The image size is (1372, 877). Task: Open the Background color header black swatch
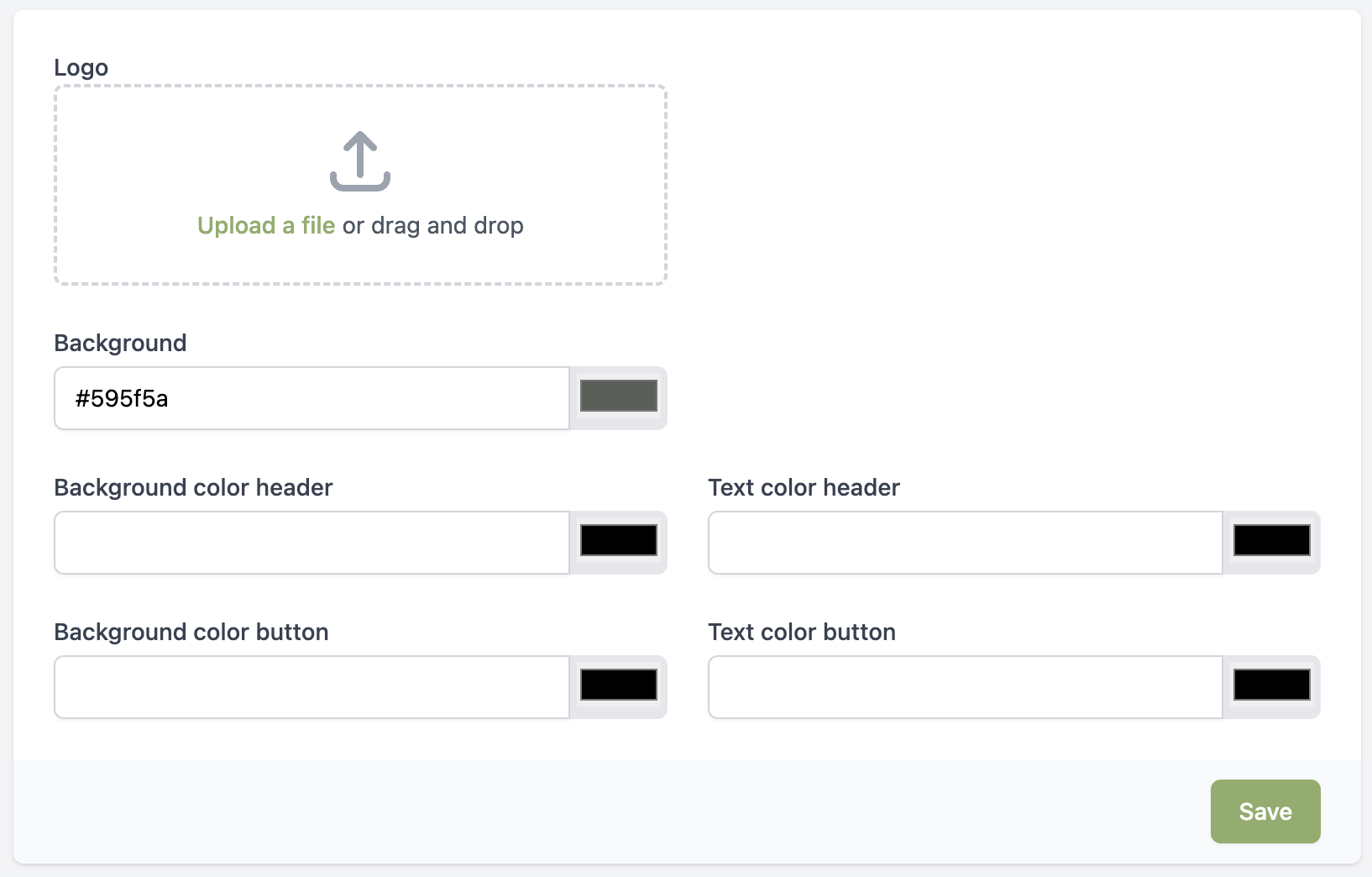tap(619, 540)
